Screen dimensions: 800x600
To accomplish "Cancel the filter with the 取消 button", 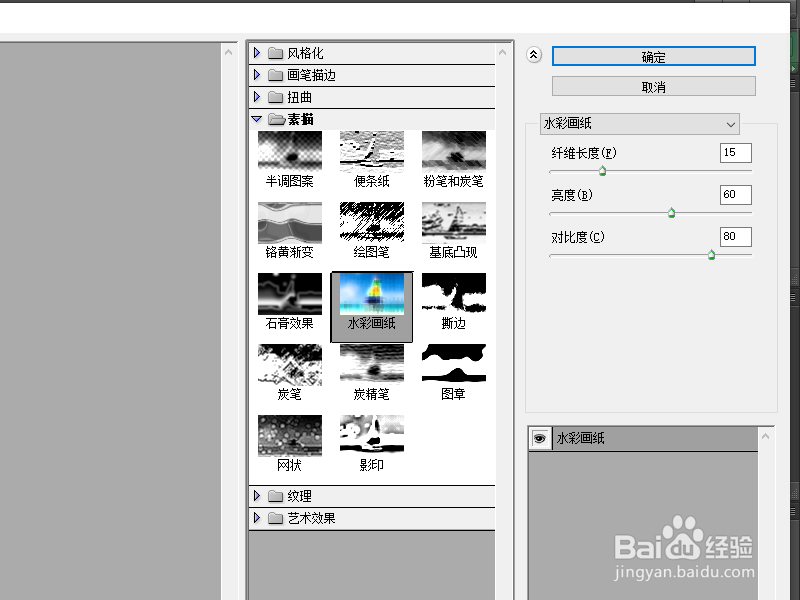I will [653, 86].
